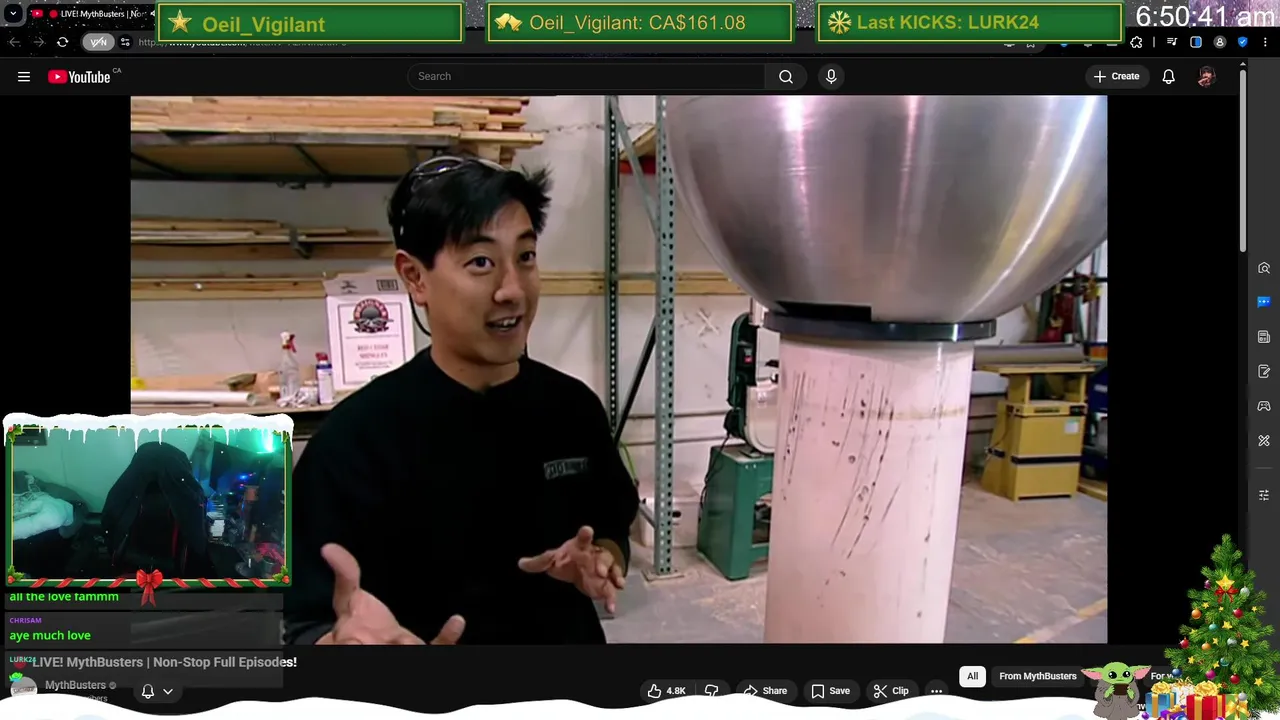Toggle the subscription notification bell

148,691
